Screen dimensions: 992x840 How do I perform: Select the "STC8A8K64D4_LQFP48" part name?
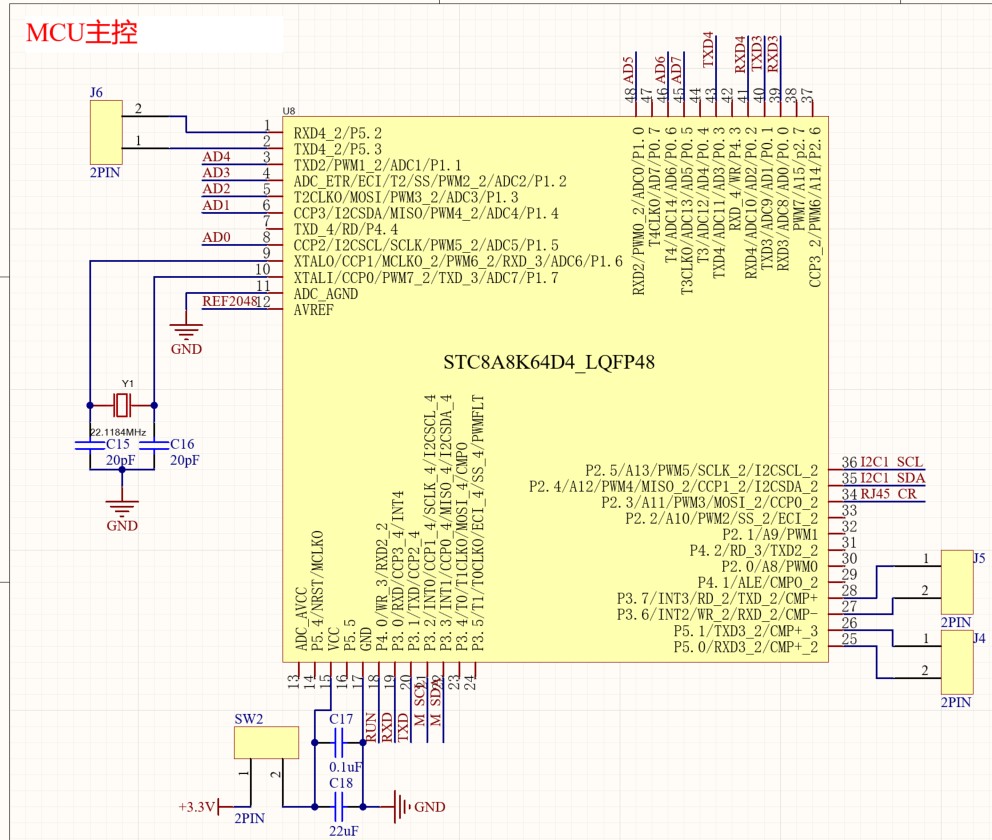(x=549, y=362)
